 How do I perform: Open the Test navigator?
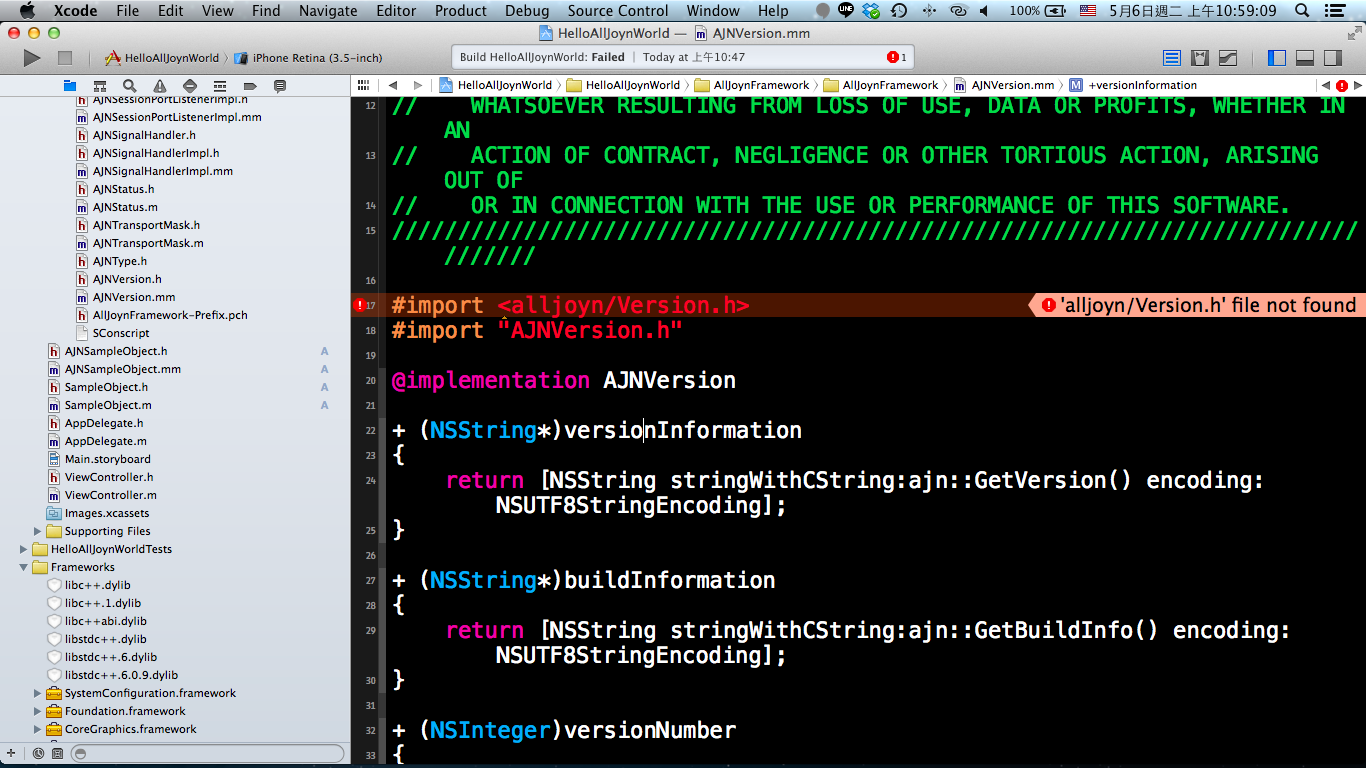coord(190,86)
